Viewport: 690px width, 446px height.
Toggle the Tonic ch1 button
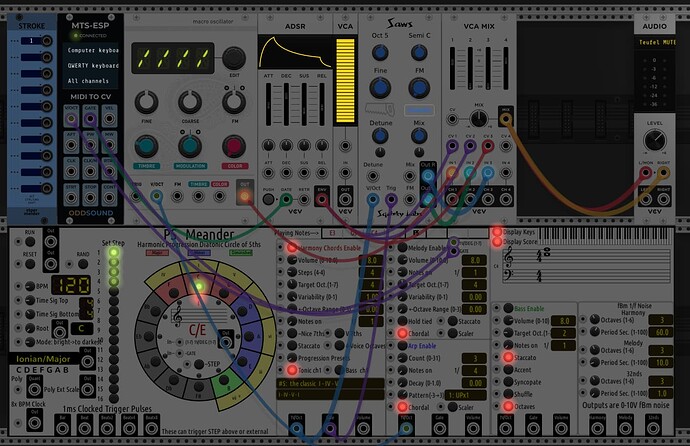coord(292,370)
